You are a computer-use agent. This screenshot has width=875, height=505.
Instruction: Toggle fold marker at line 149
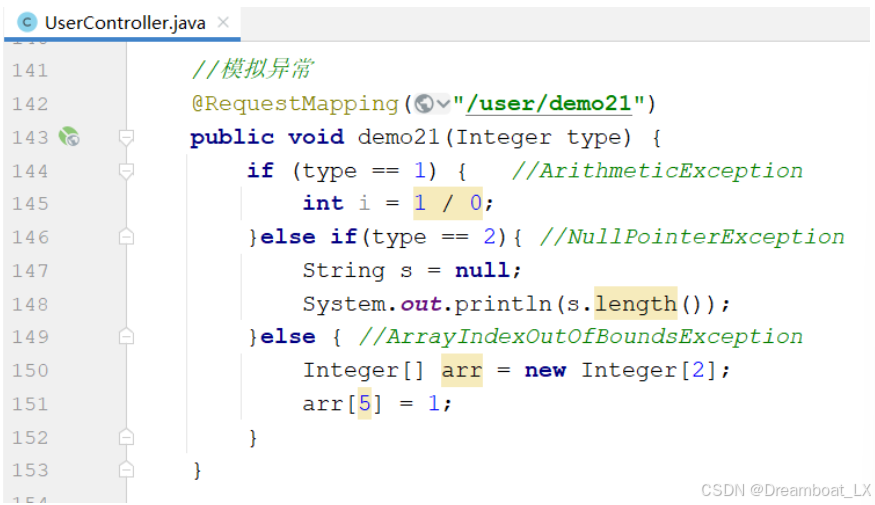click(x=127, y=336)
